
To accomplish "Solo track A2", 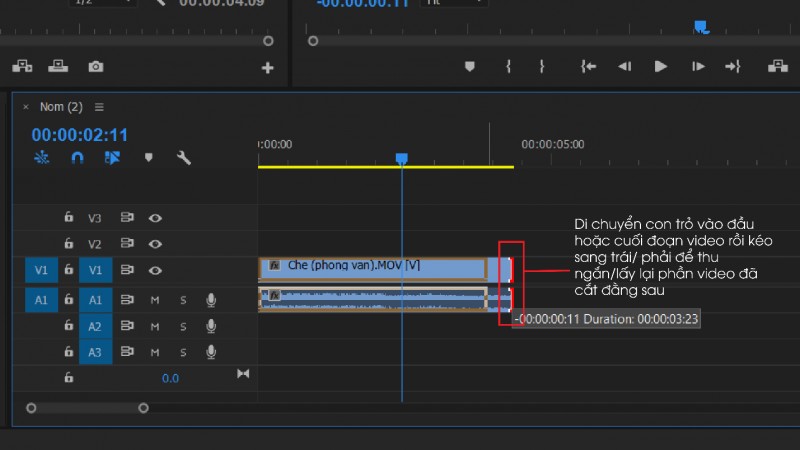I will tap(183, 327).
